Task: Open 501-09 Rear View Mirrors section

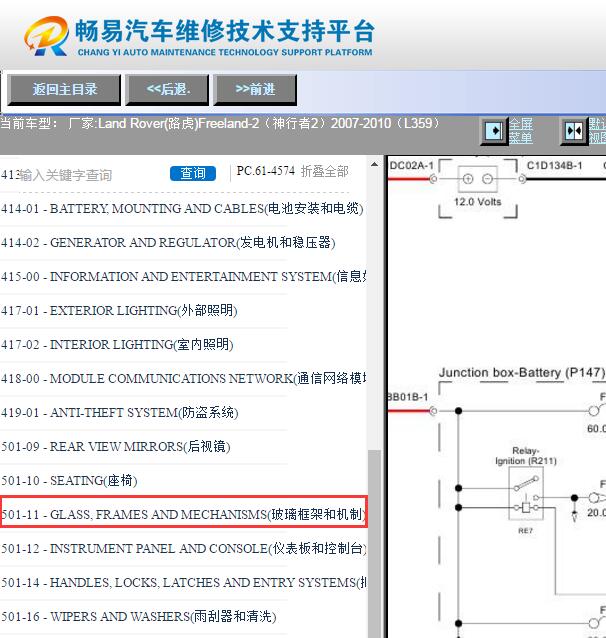Action: click(x=116, y=447)
